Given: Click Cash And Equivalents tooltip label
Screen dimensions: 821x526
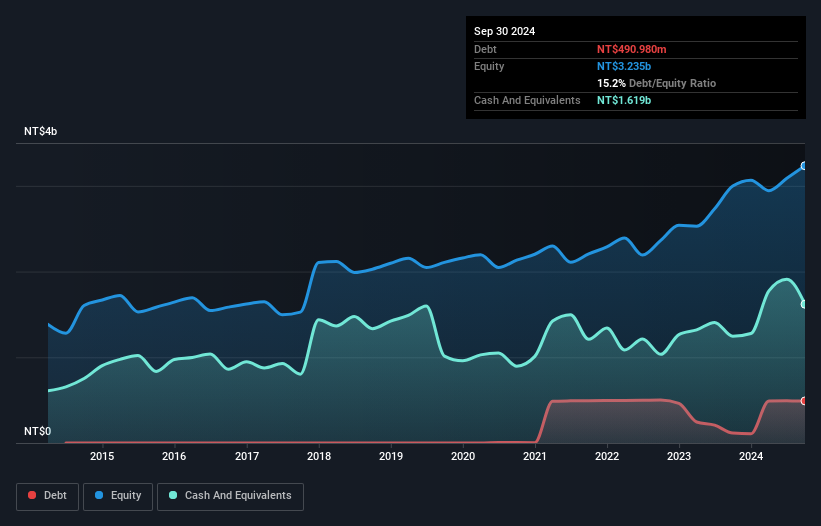Looking at the screenshot, I should pos(527,100).
